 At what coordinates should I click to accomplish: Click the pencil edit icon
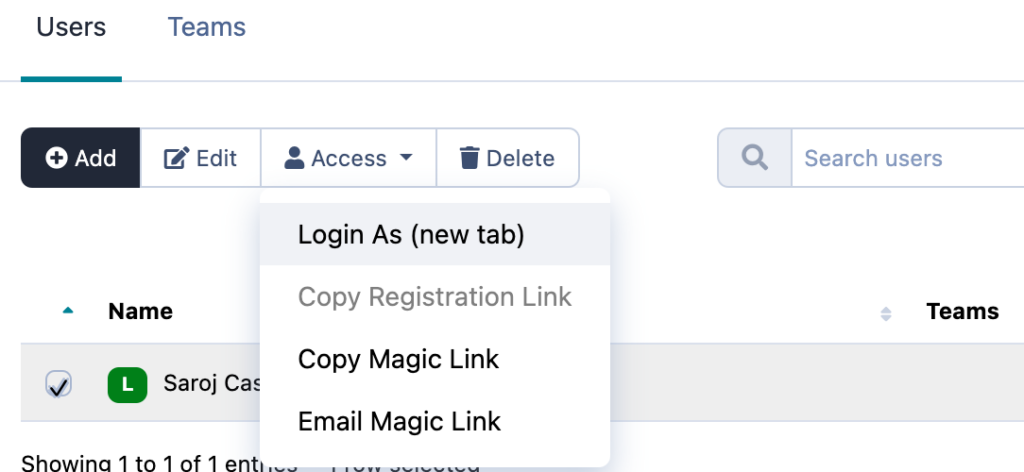click(176, 158)
